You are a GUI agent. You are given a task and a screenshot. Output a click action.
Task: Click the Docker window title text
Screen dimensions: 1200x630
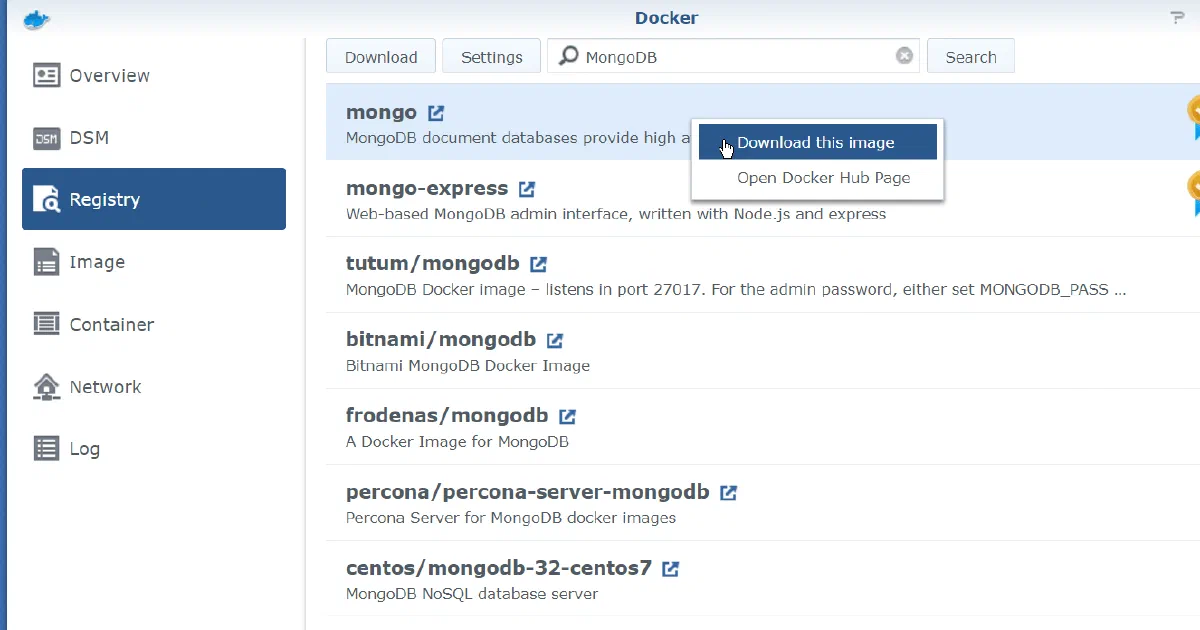(666, 18)
